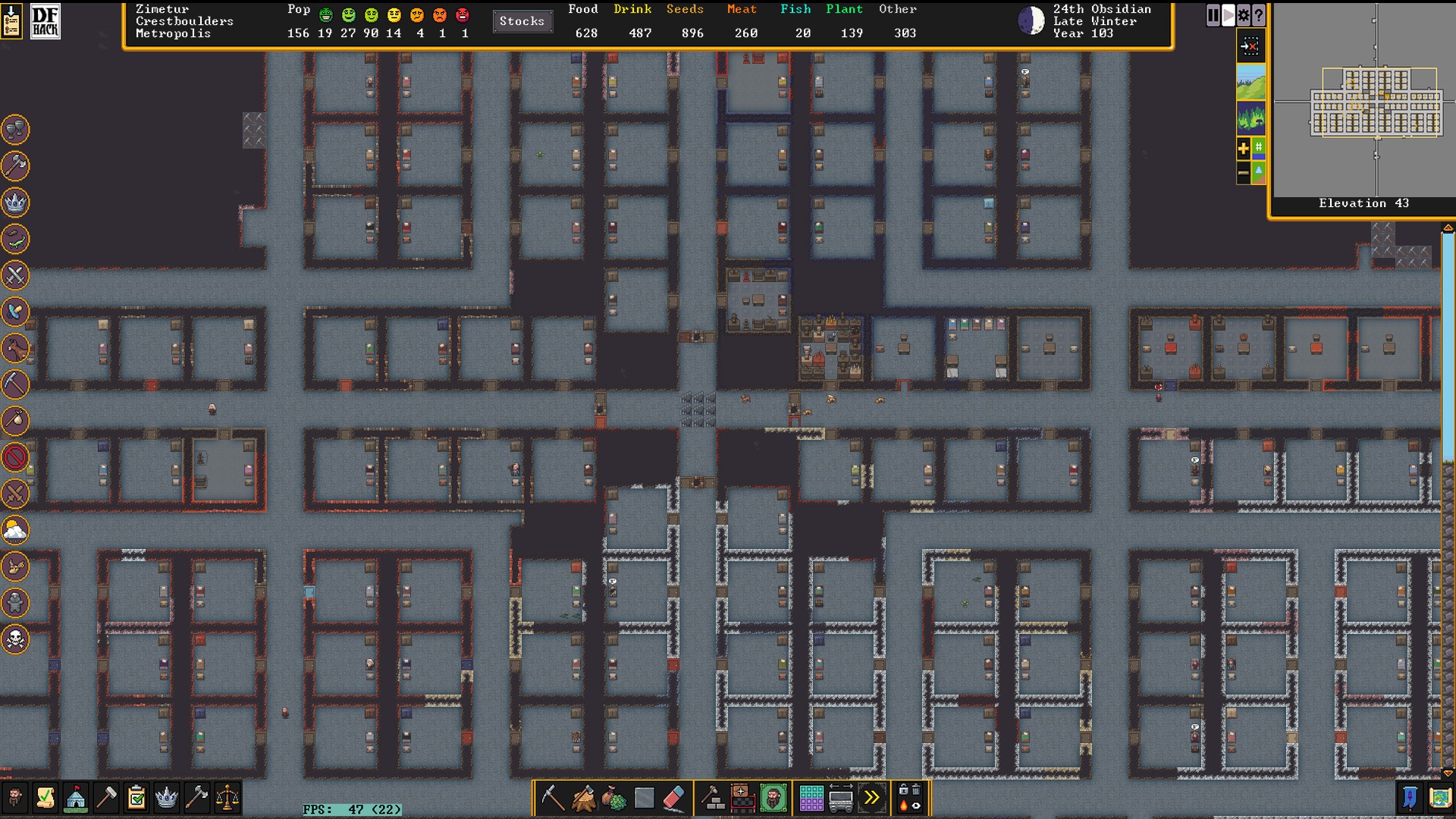Image resolution: width=1456 pixels, height=819 pixels.
Task: Click the '24th Obsidian' date text
Action: coord(1102,9)
